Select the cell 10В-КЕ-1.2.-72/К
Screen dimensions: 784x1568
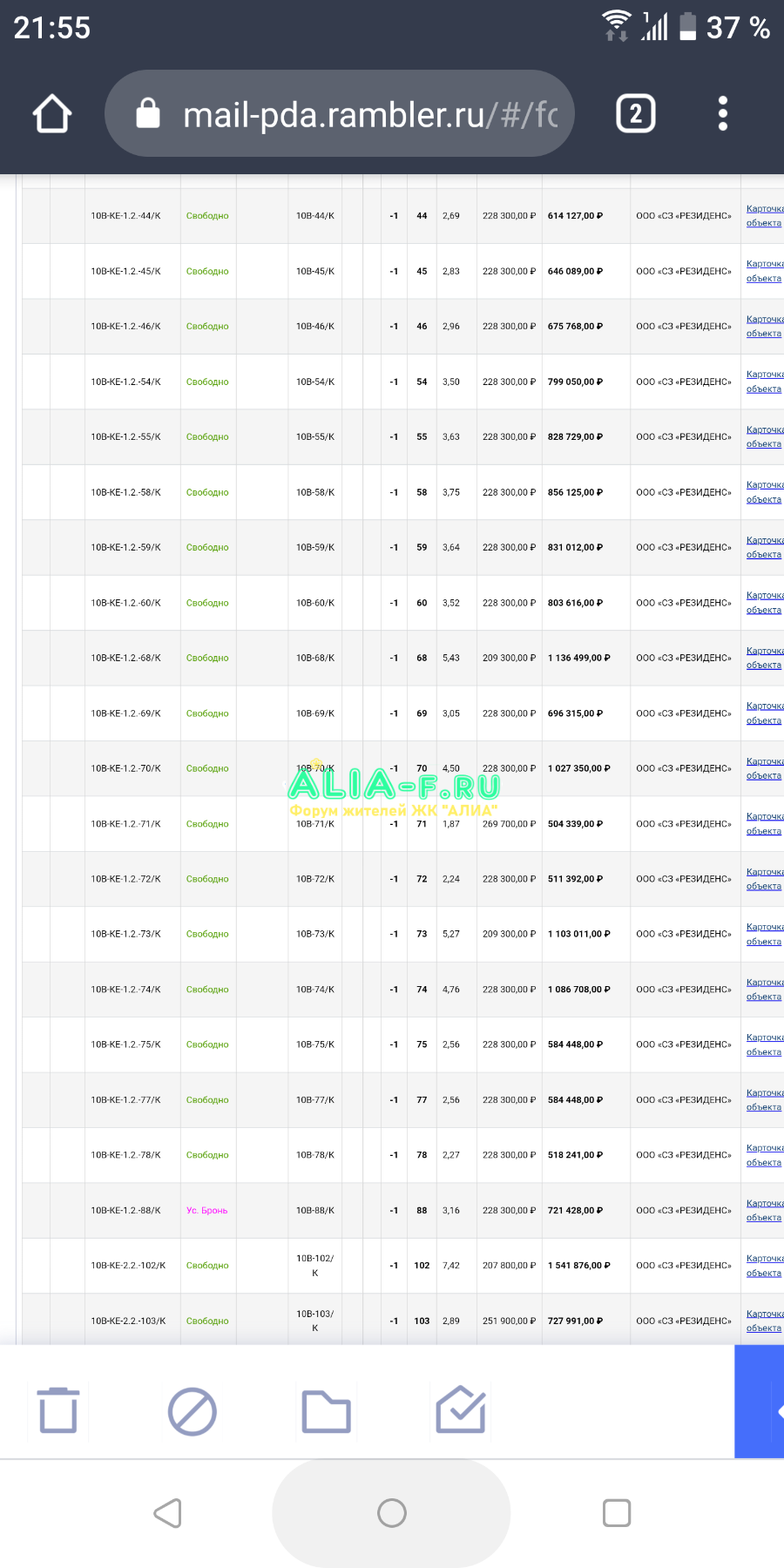pos(126,879)
